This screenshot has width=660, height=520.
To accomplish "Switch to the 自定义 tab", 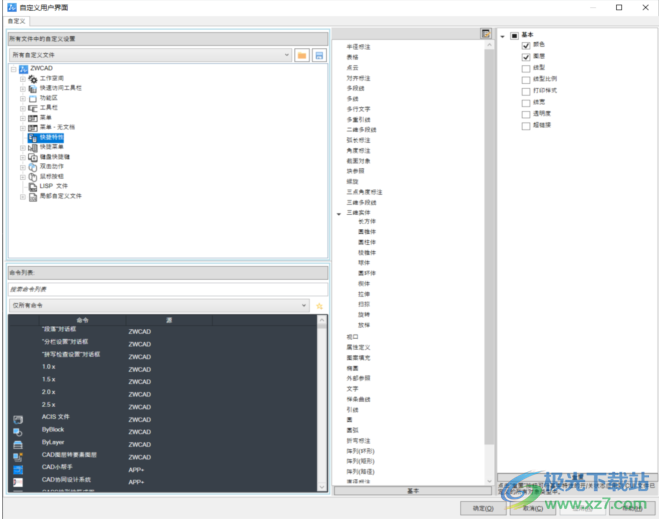I will [16, 21].
